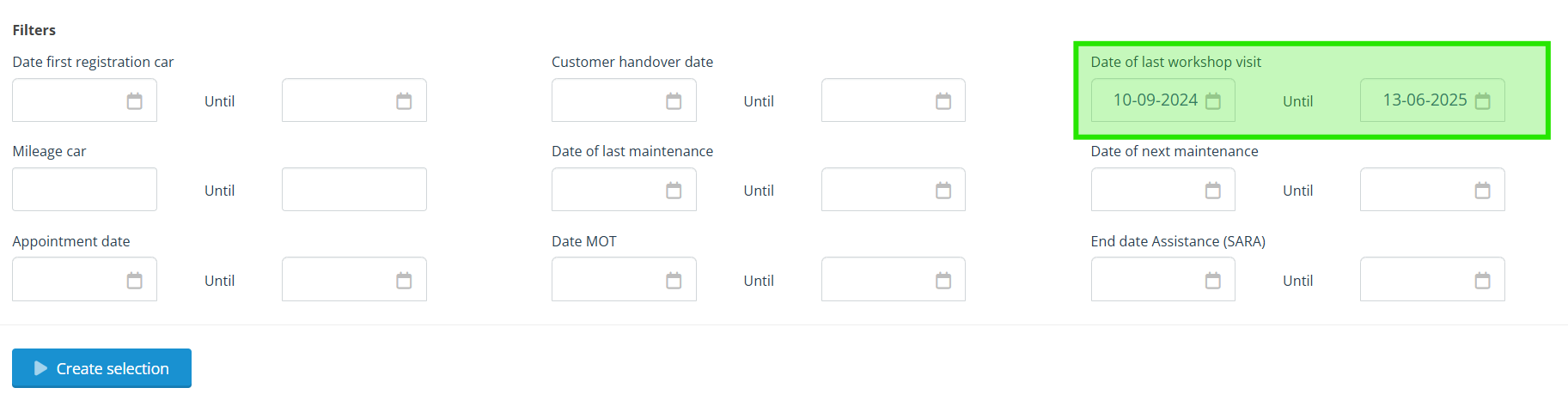
Task: Open calendar icon beside 10-09-2024 date
Action: click(x=1213, y=101)
